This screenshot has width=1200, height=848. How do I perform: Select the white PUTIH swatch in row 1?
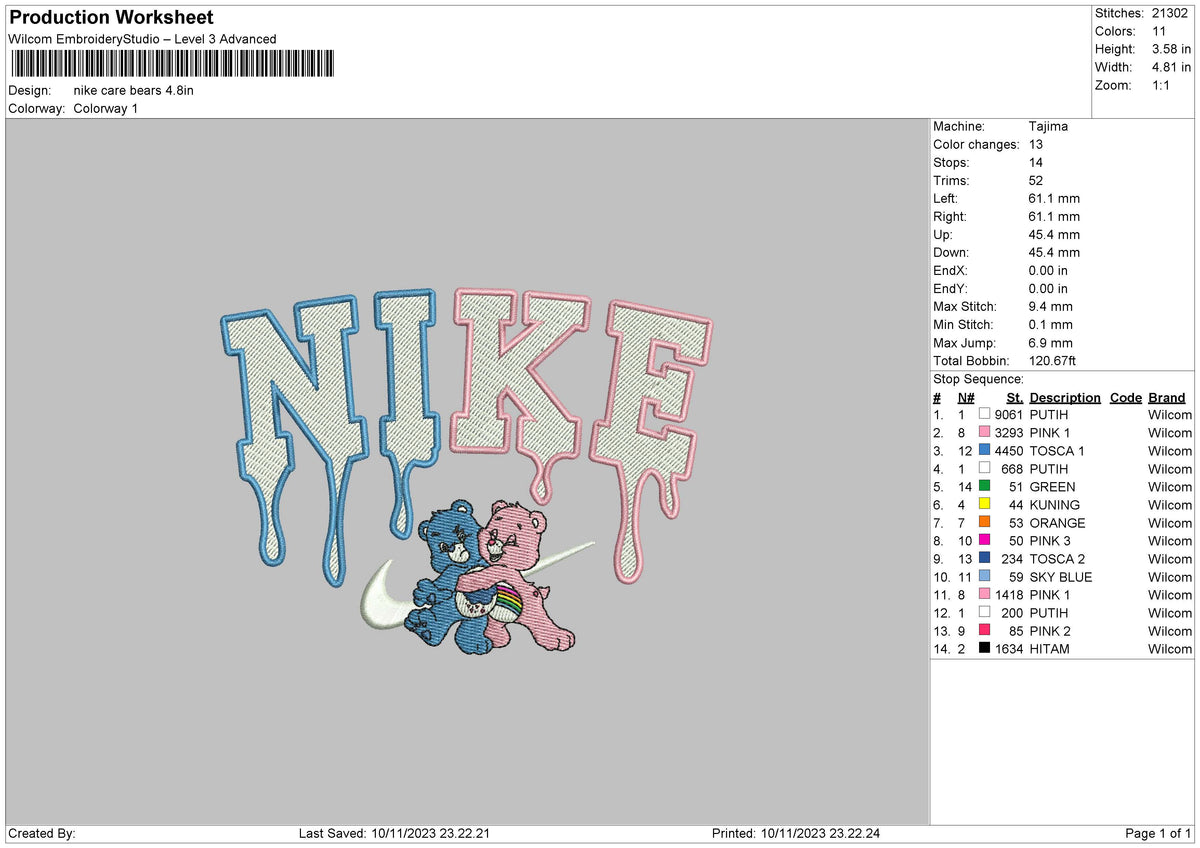pos(985,414)
